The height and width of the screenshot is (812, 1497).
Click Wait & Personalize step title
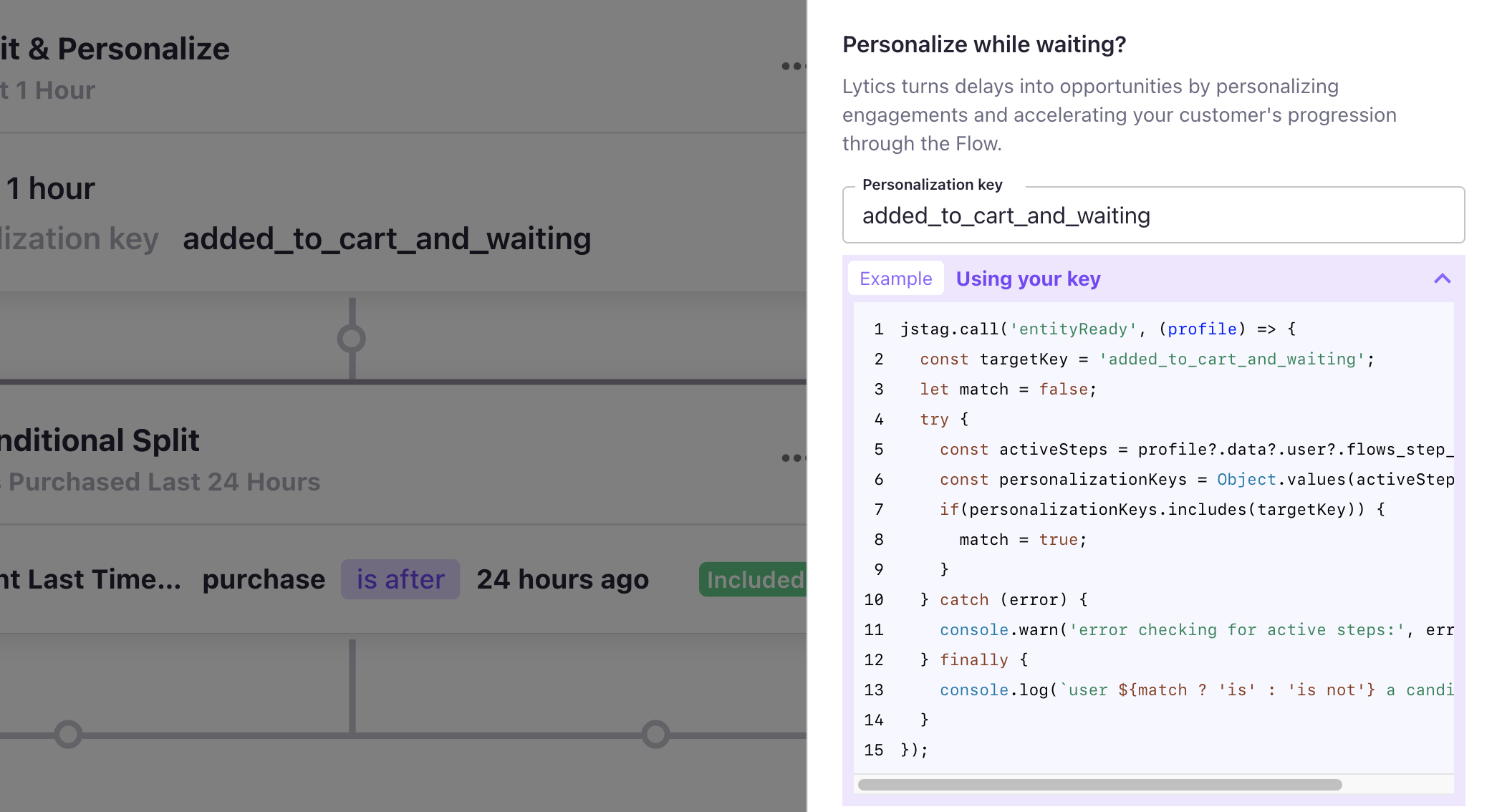tap(115, 49)
